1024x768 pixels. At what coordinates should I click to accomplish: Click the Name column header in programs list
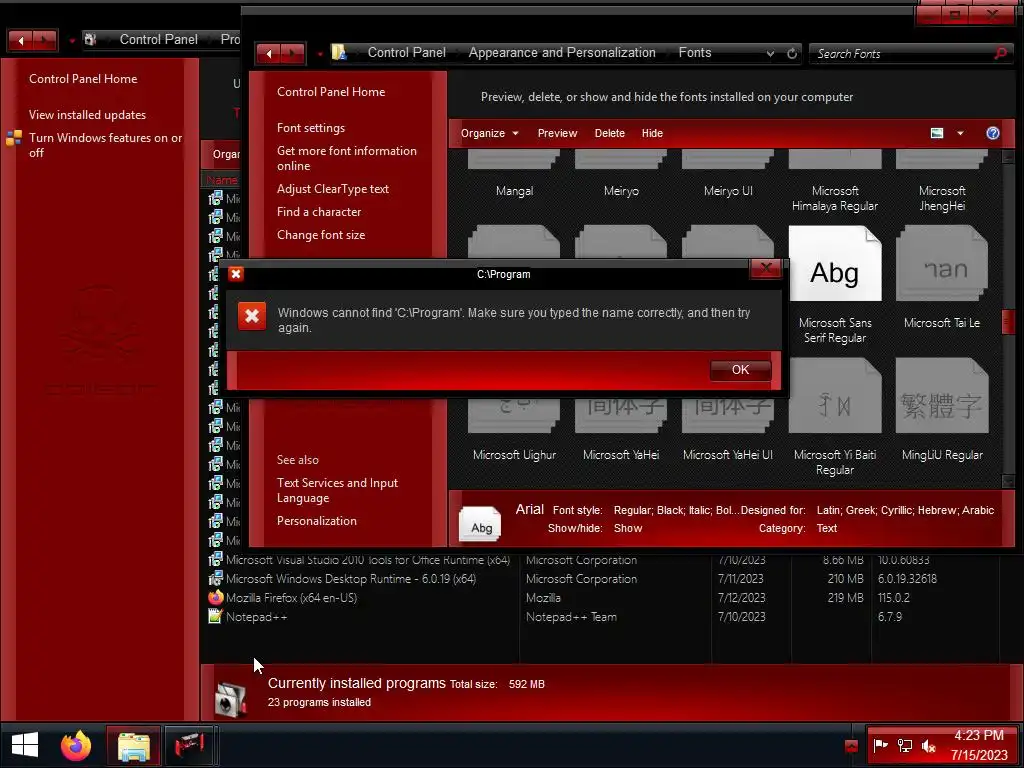tap(221, 180)
